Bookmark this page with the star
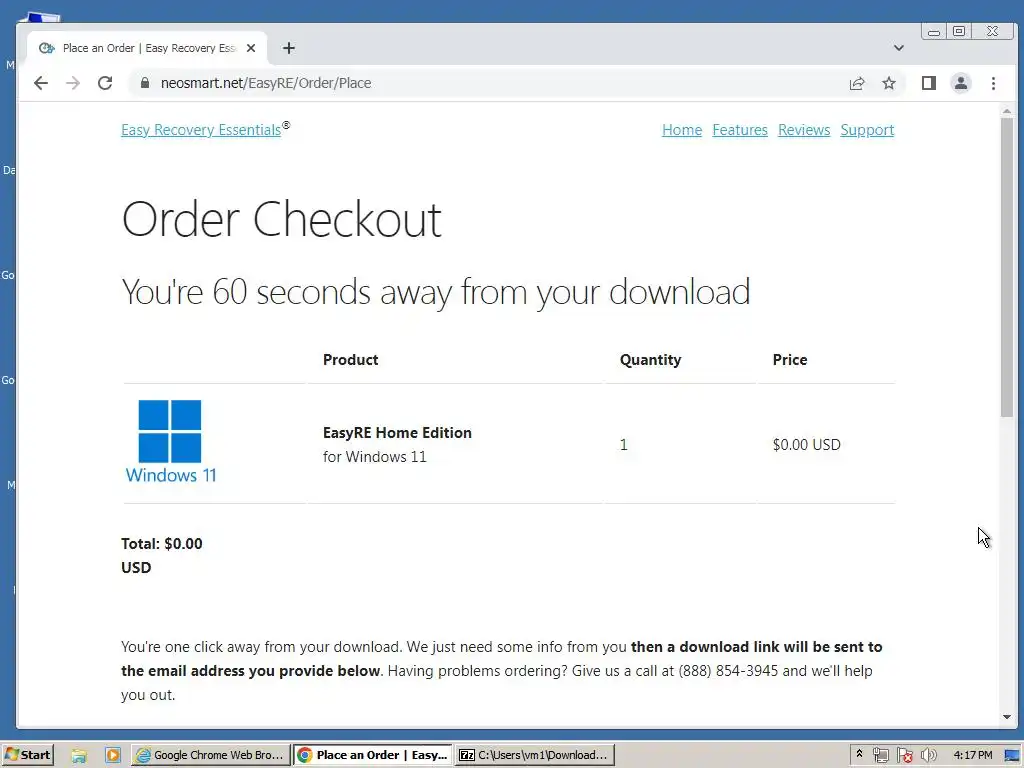1024x768 pixels. (x=889, y=83)
